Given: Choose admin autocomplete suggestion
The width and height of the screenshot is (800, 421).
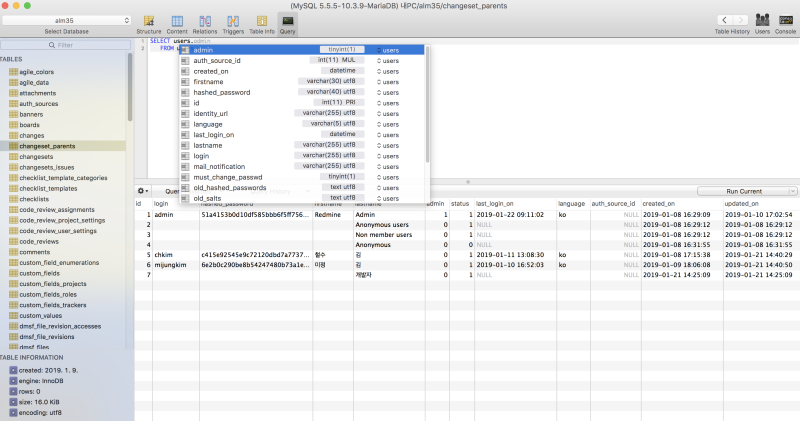Looking at the screenshot, I should point(302,50).
